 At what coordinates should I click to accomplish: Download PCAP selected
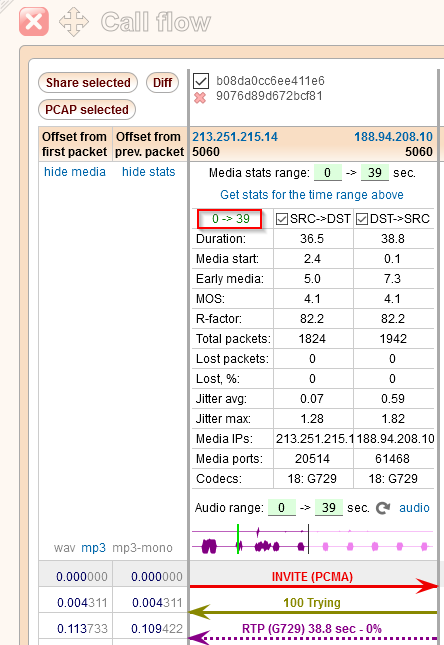[87, 110]
